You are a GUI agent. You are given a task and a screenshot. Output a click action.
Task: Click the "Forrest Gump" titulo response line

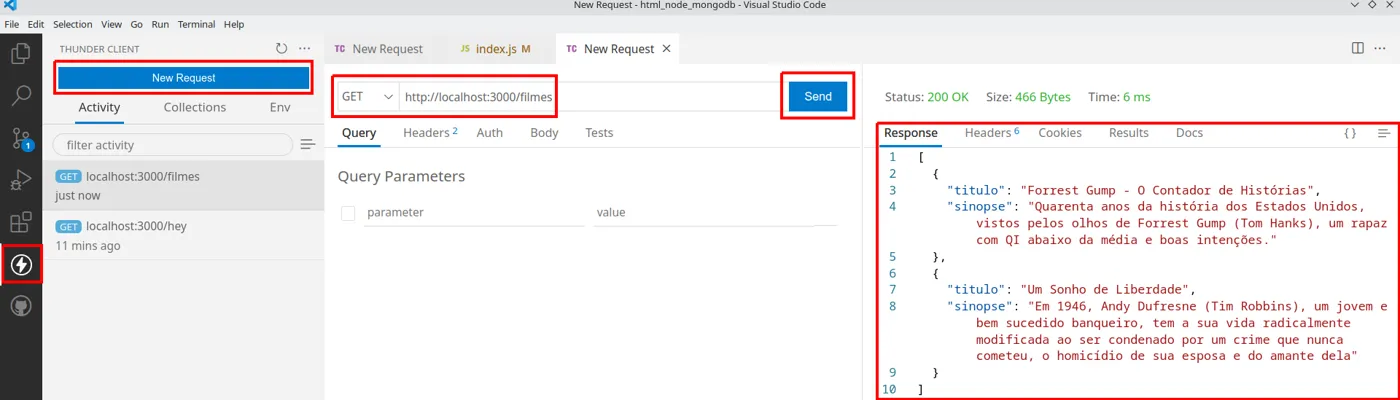pyautogui.click(x=1134, y=190)
